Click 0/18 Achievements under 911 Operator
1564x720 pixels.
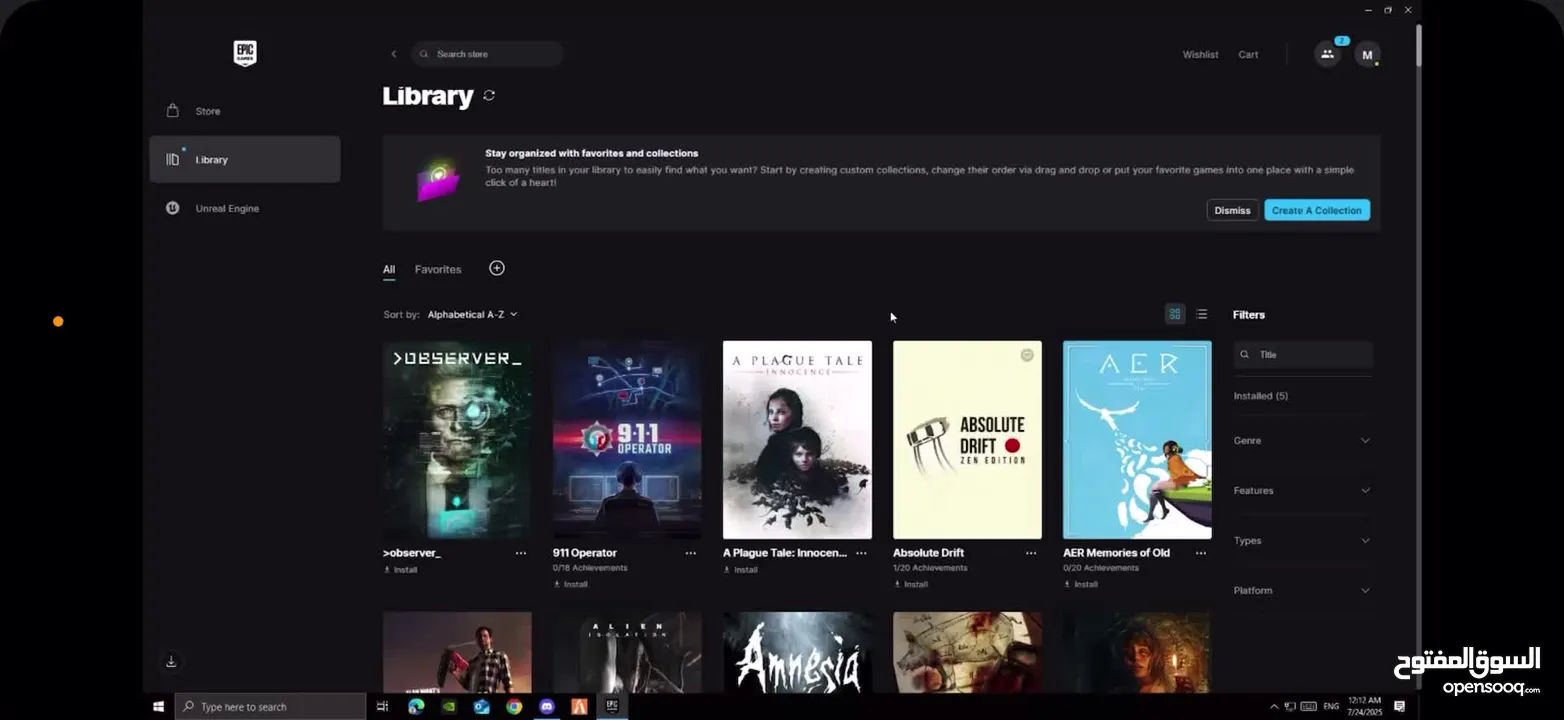coord(590,568)
